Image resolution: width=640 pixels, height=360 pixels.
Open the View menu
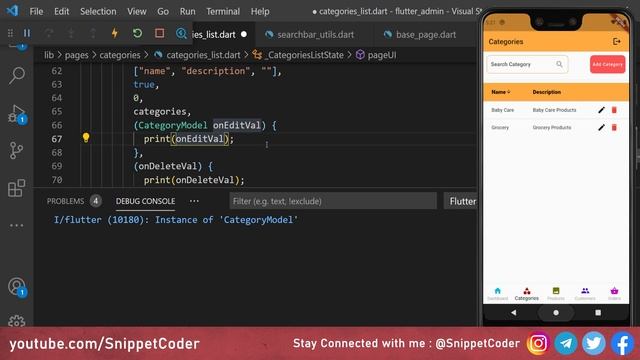coord(136,11)
